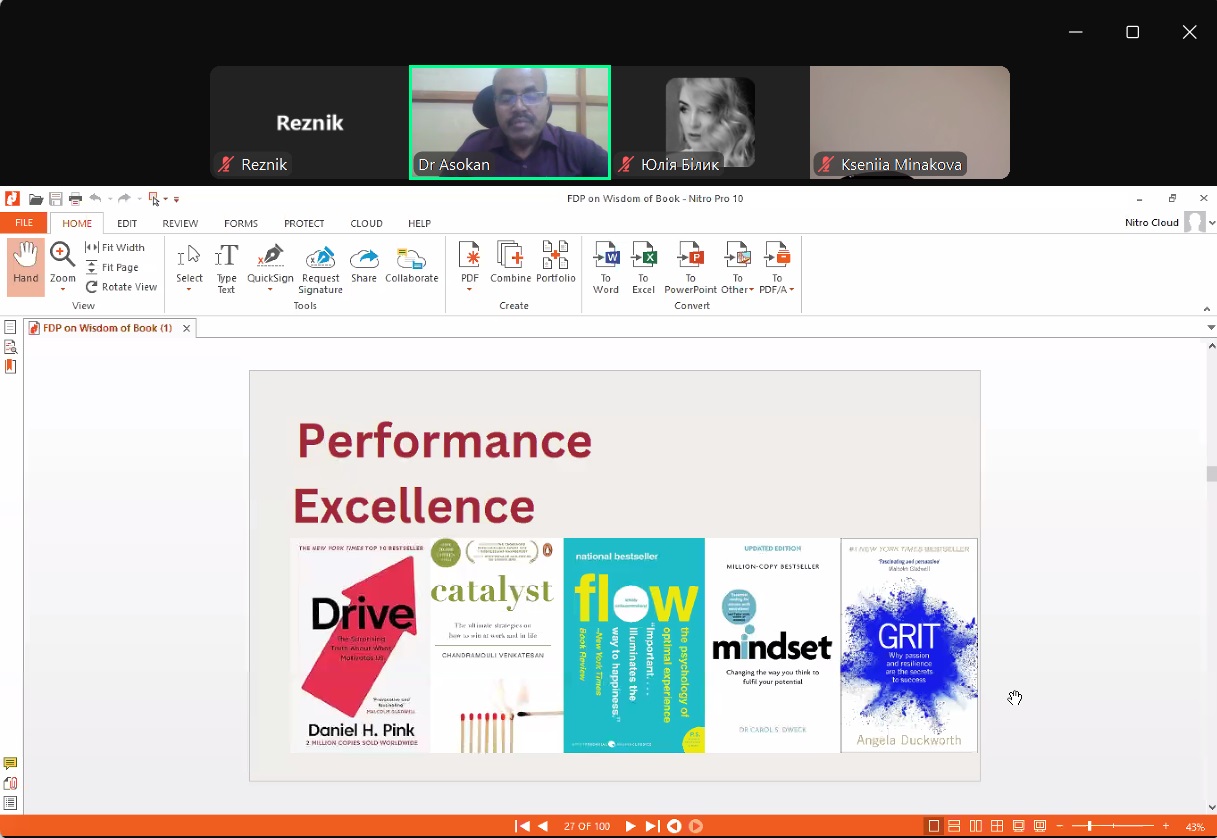Undo the last action

coord(95,199)
